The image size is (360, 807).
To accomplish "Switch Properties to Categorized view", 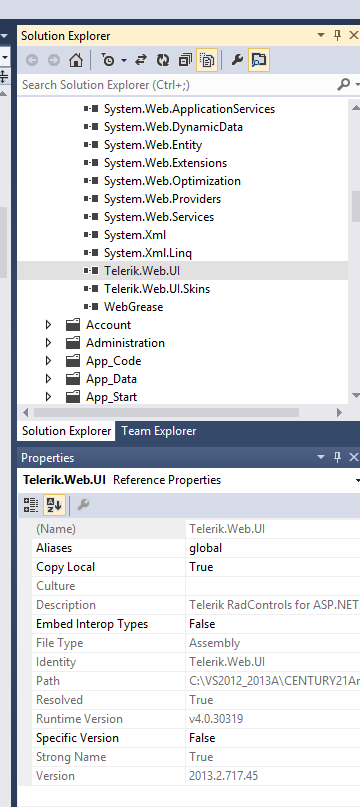I will click(x=31, y=505).
